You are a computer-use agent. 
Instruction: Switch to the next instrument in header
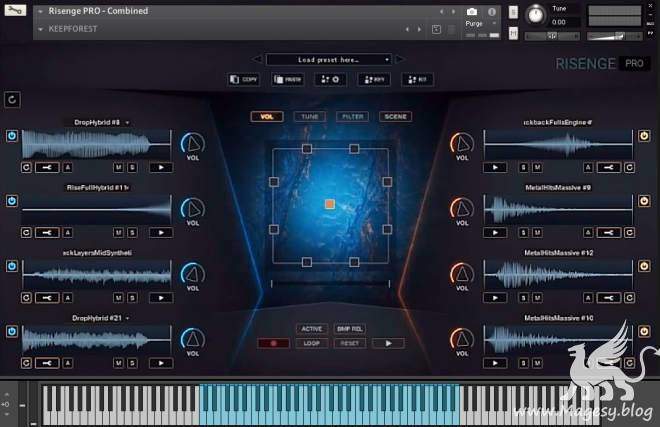click(x=453, y=12)
